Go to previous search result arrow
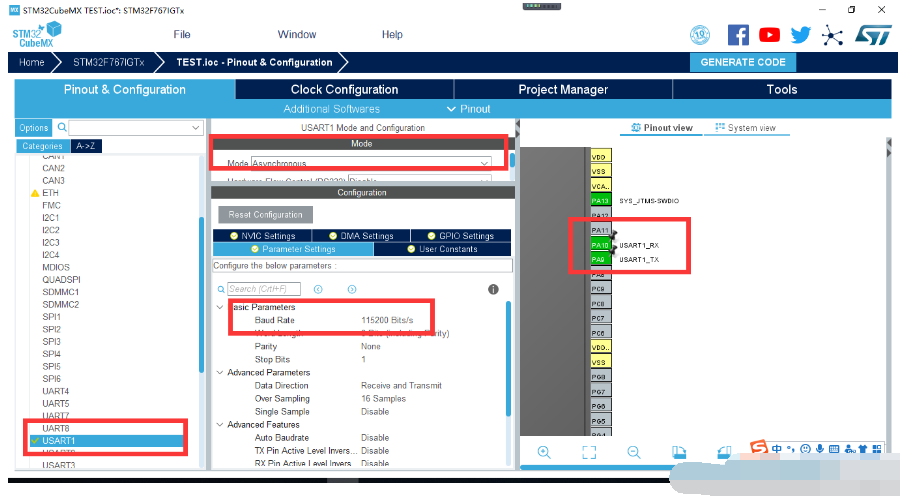The image size is (909, 496). click(x=318, y=289)
